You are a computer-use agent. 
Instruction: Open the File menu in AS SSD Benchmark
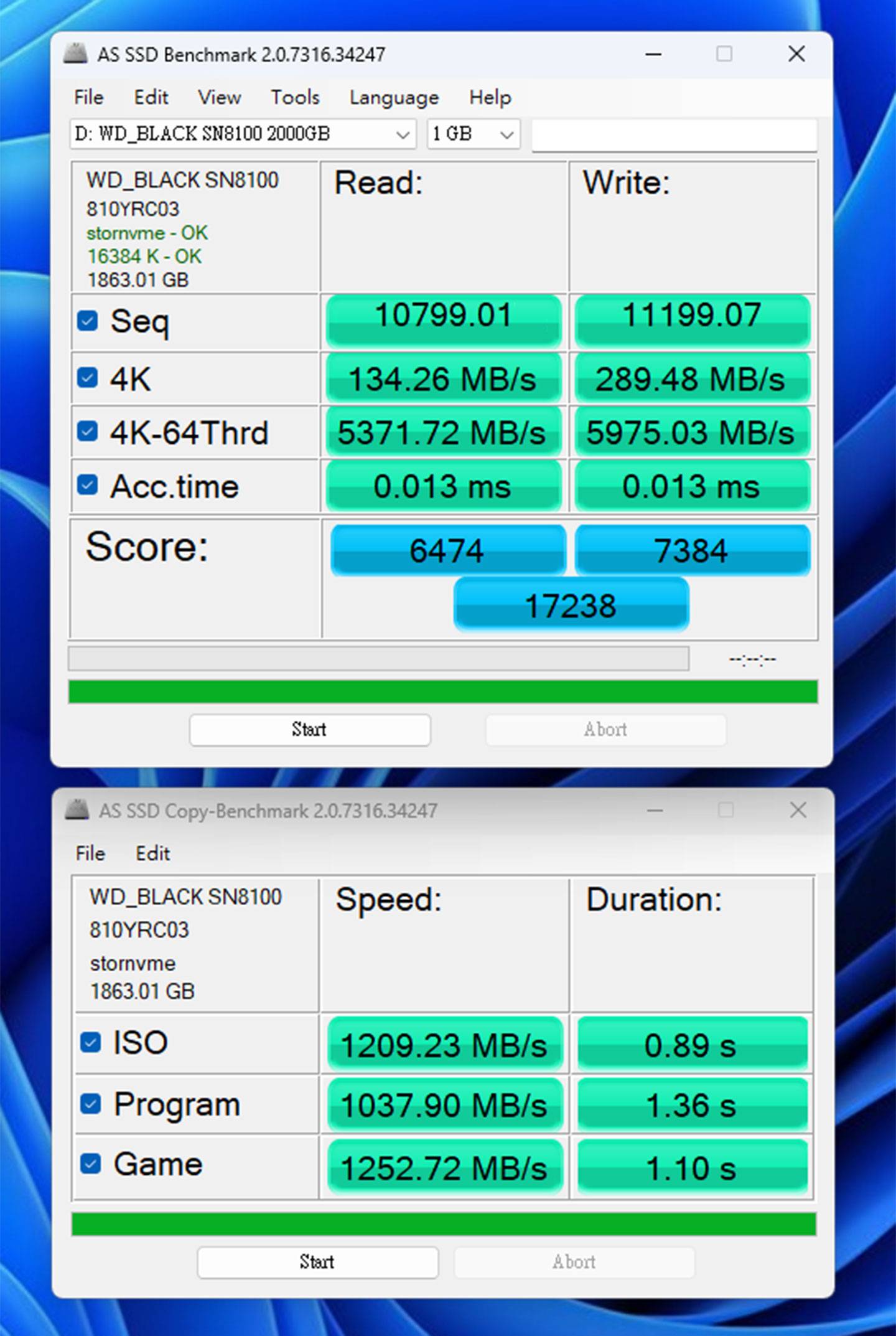89,97
